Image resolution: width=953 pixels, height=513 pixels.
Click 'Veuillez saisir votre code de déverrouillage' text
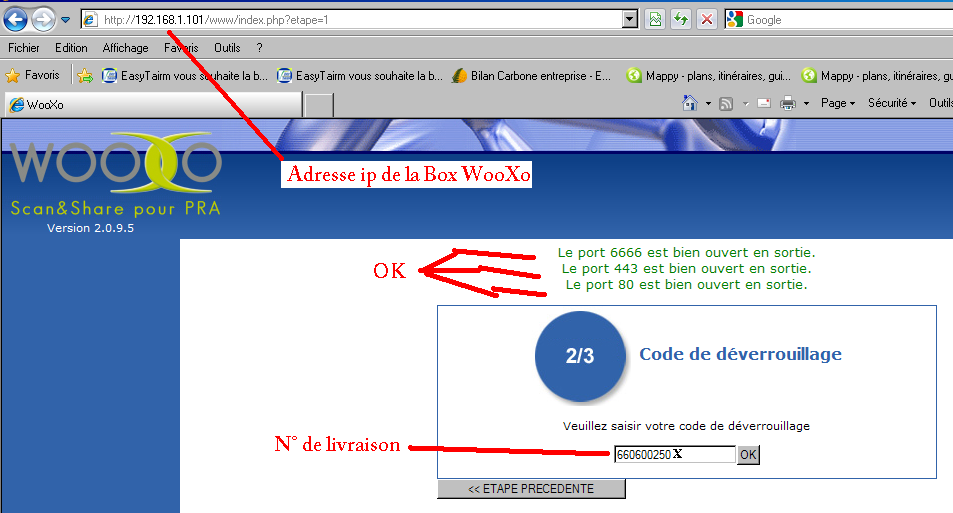(686, 425)
